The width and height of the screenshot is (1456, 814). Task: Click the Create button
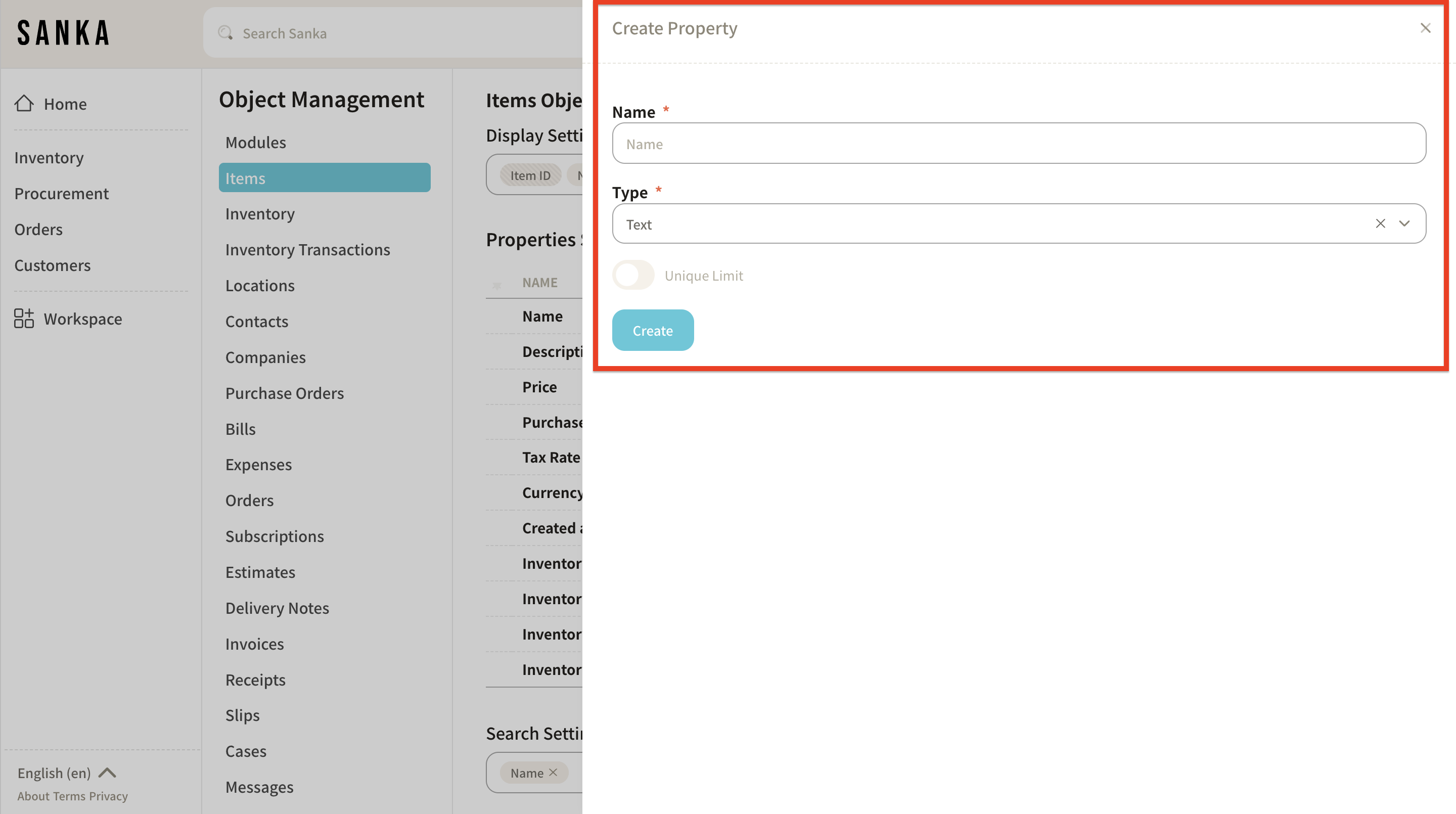click(652, 330)
